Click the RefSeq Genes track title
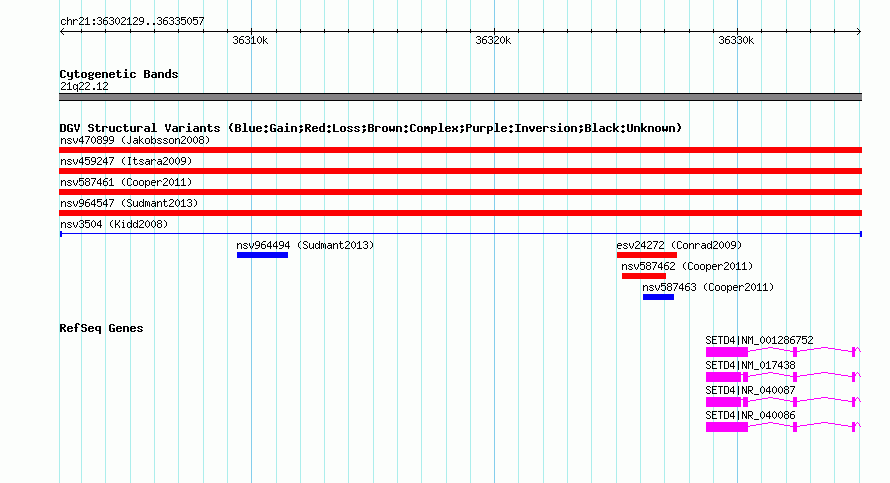This screenshot has width=890, height=483. coord(101,328)
